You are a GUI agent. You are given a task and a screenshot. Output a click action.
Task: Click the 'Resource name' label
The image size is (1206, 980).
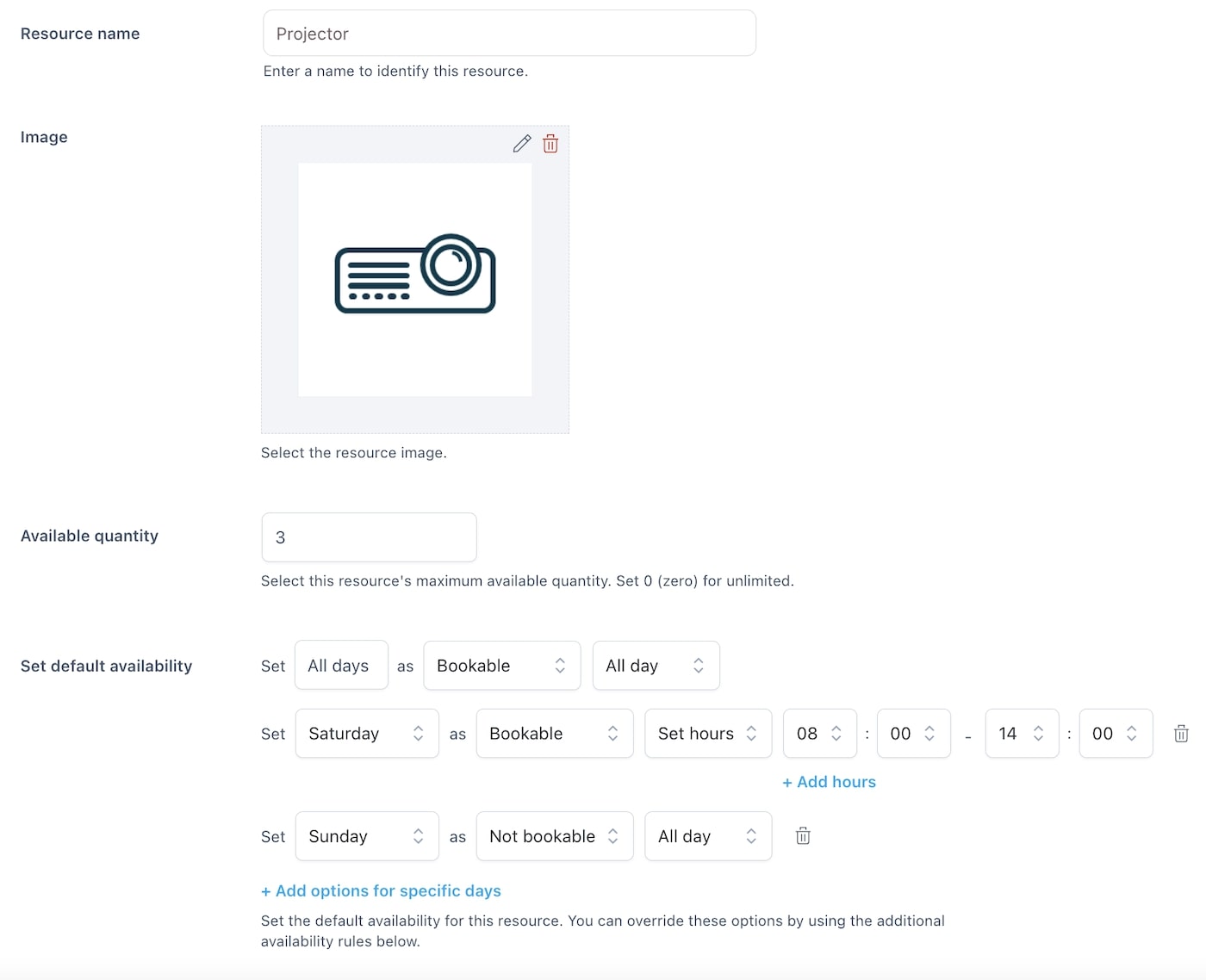coord(80,34)
